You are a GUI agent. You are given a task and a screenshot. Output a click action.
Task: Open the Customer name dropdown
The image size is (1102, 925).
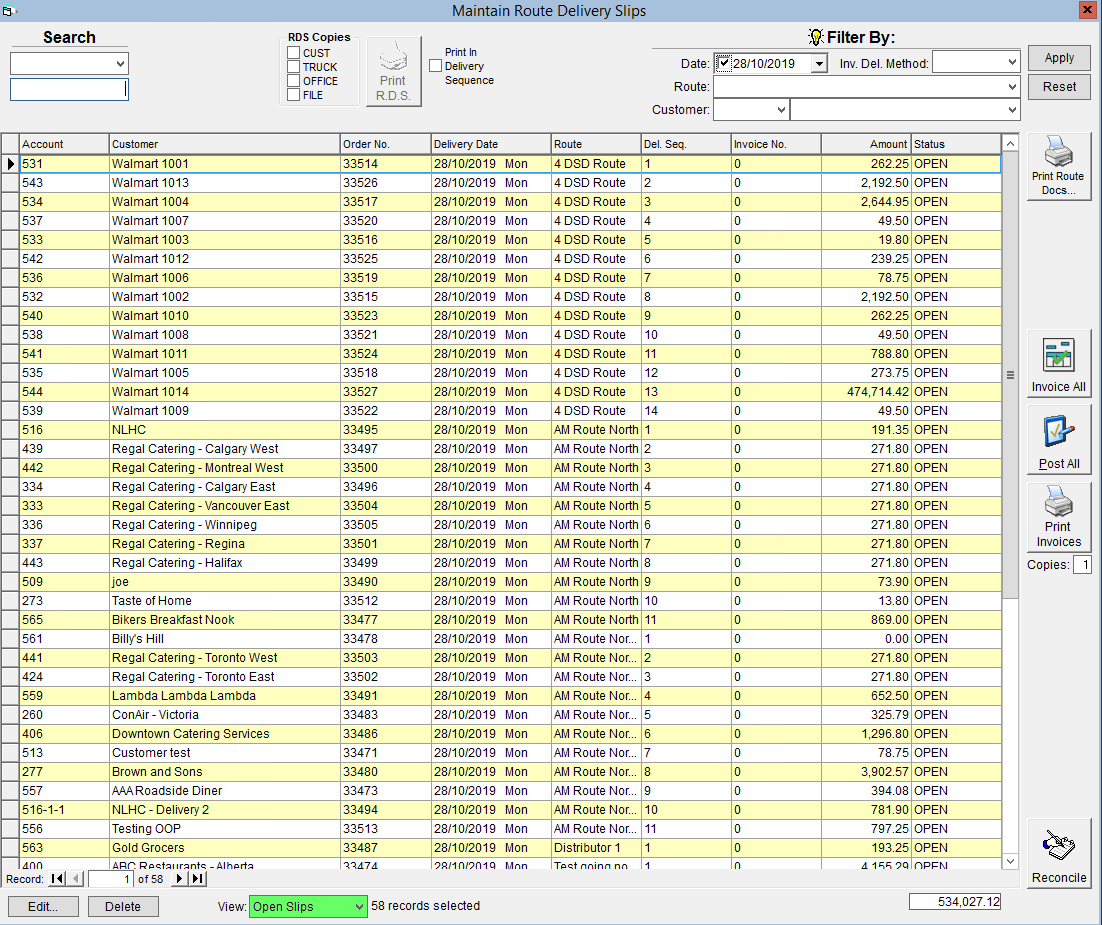click(x=1012, y=110)
